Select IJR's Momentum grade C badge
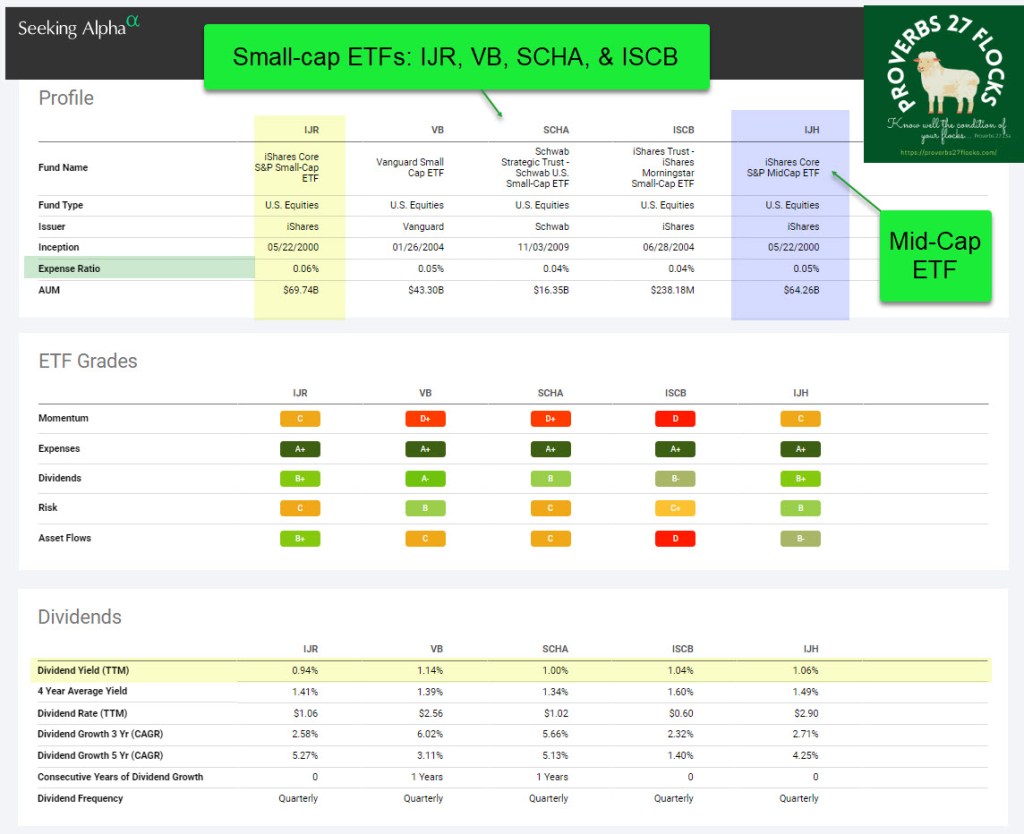This screenshot has width=1024, height=834. 300,419
